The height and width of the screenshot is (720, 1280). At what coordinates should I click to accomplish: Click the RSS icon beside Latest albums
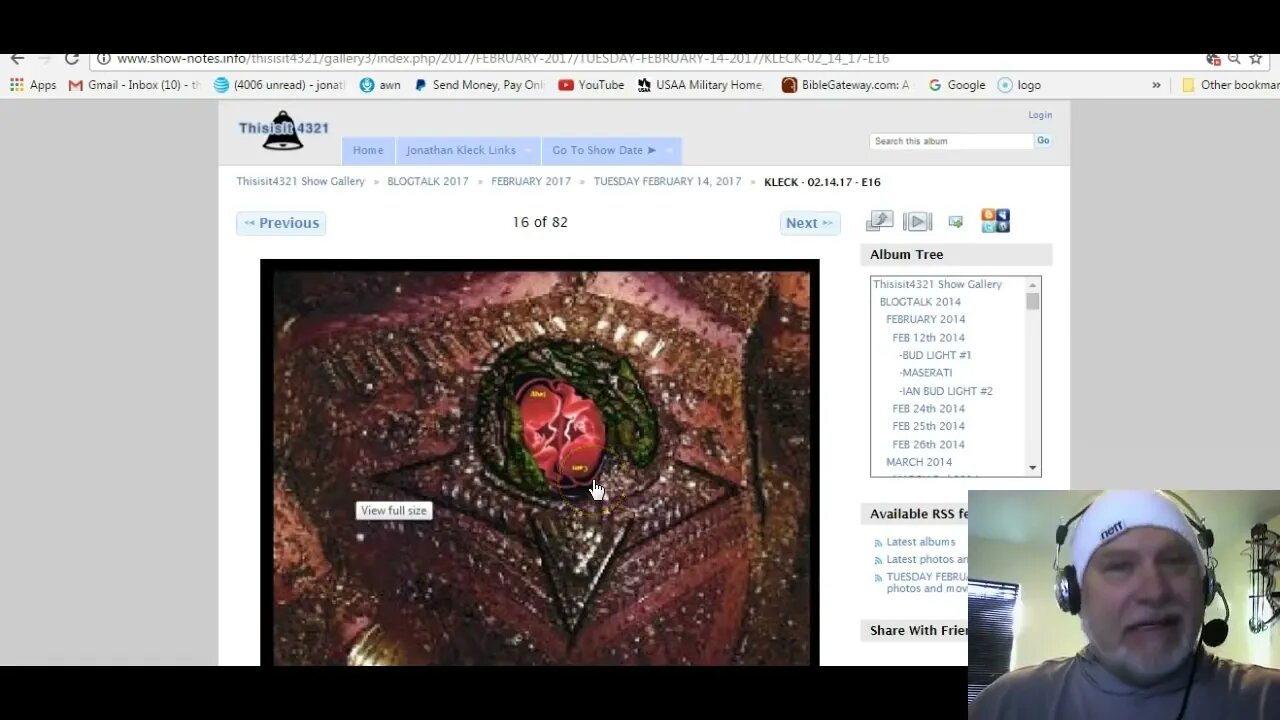(x=878, y=543)
